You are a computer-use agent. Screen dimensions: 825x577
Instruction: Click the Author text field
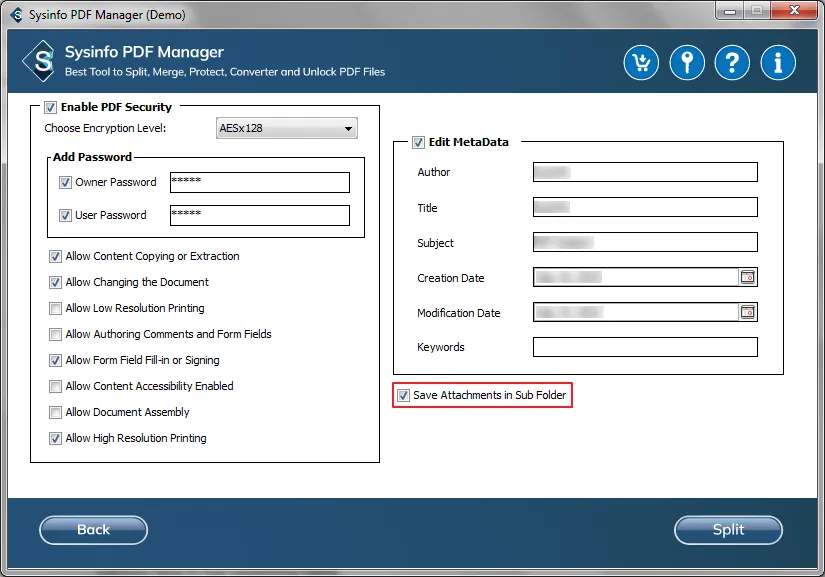point(644,172)
